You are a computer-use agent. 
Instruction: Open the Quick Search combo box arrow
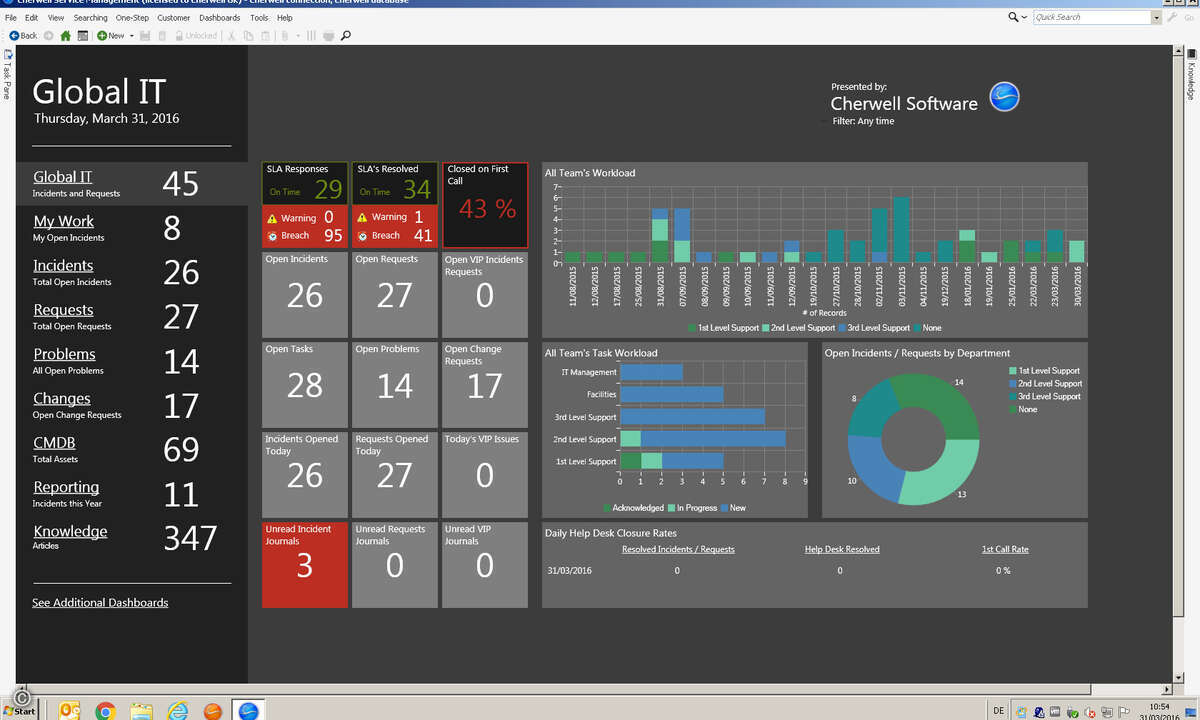tap(1157, 17)
